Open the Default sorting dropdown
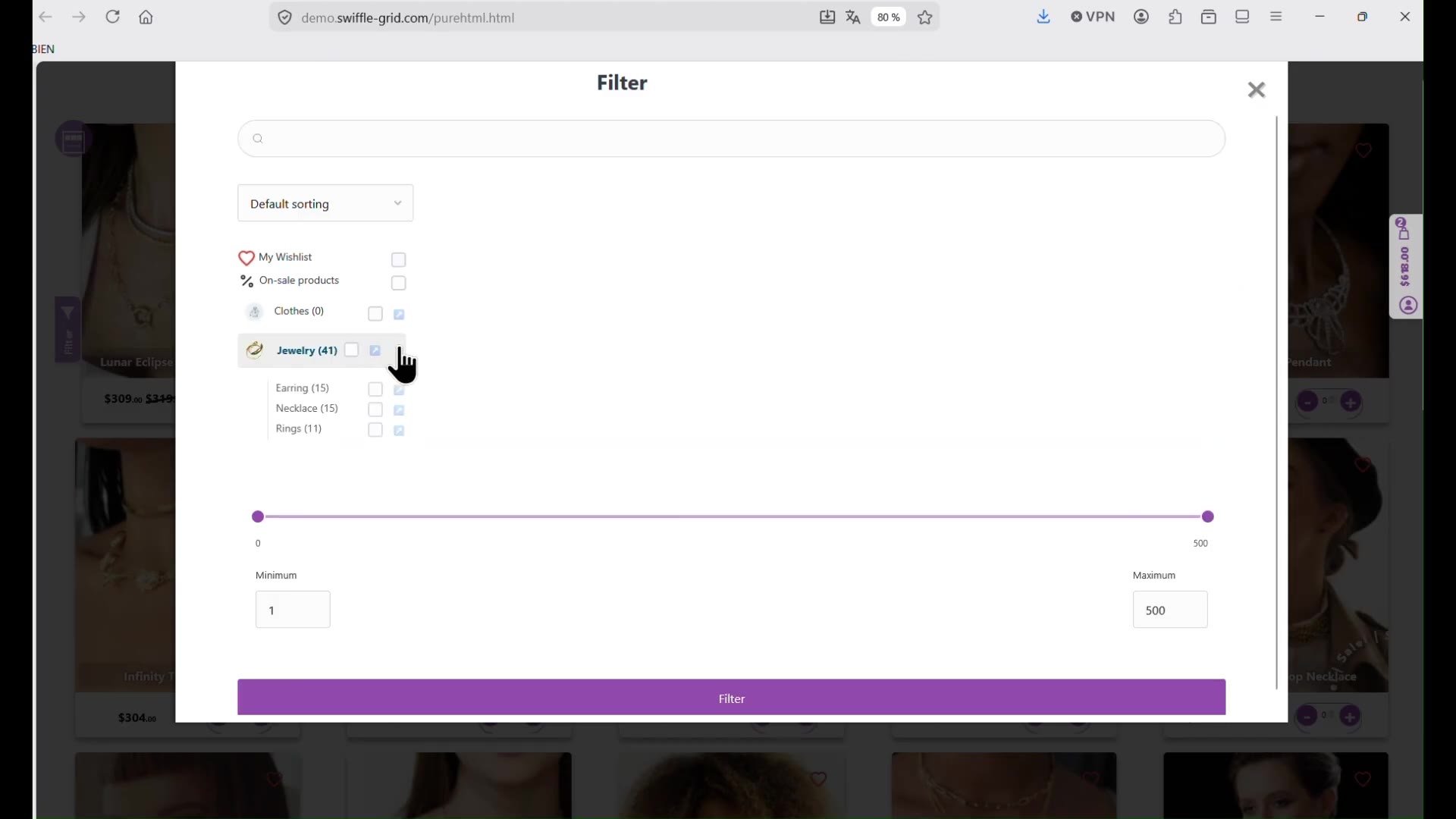The width and height of the screenshot is (1456, 819). point(326,204)
